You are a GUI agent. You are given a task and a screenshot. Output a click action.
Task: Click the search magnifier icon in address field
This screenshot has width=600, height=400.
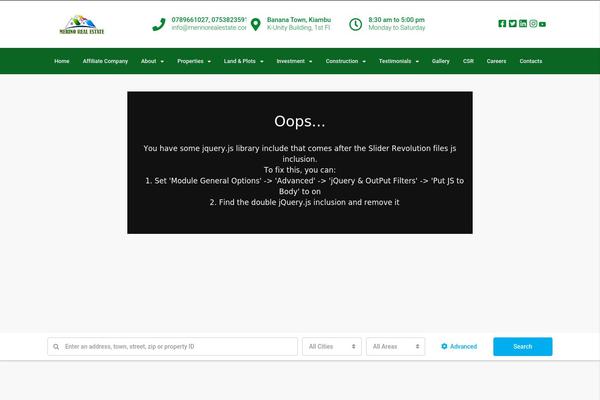pos(56,347)
